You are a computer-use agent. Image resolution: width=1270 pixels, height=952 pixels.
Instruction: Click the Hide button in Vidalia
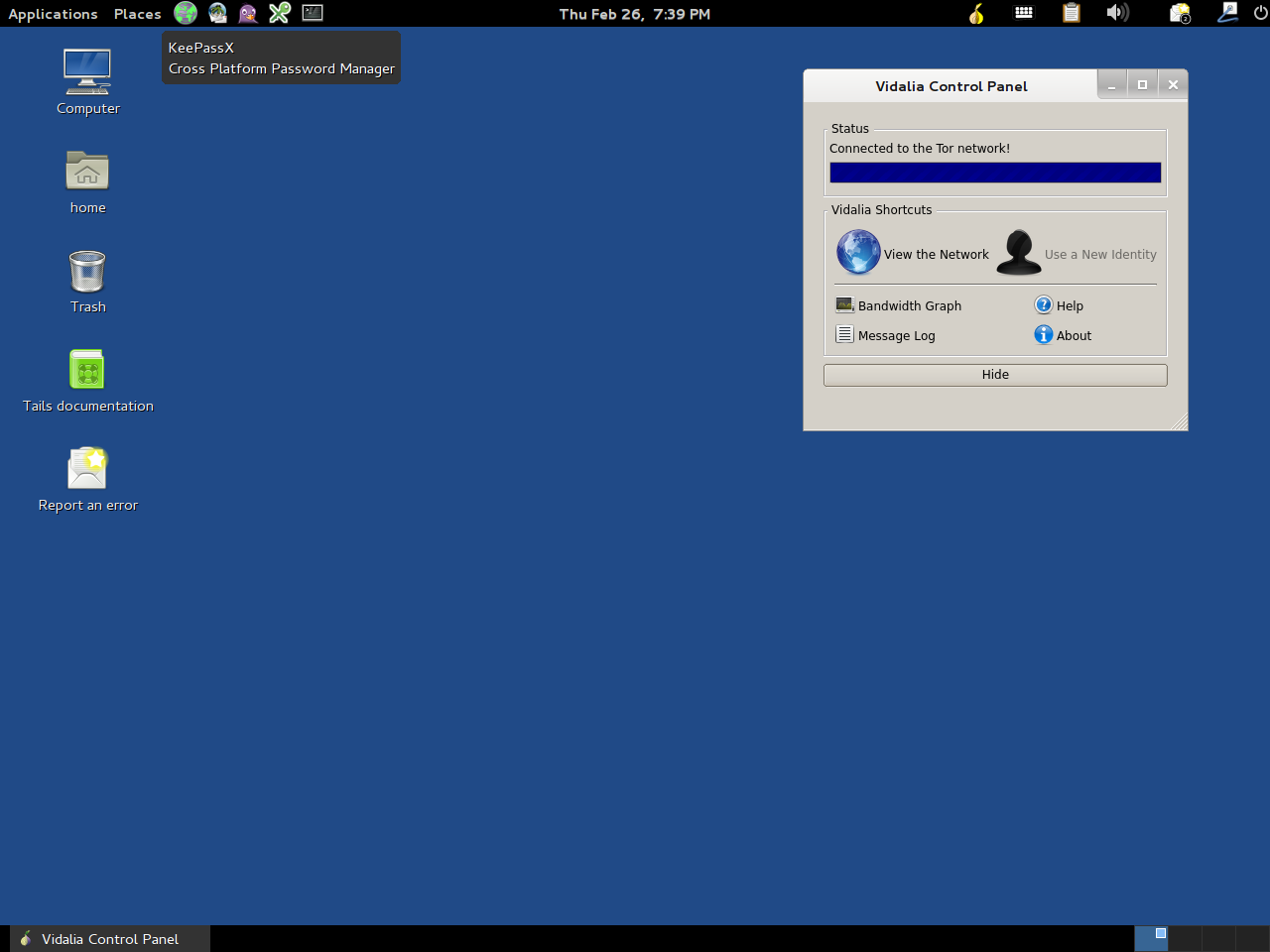point(995,375)
